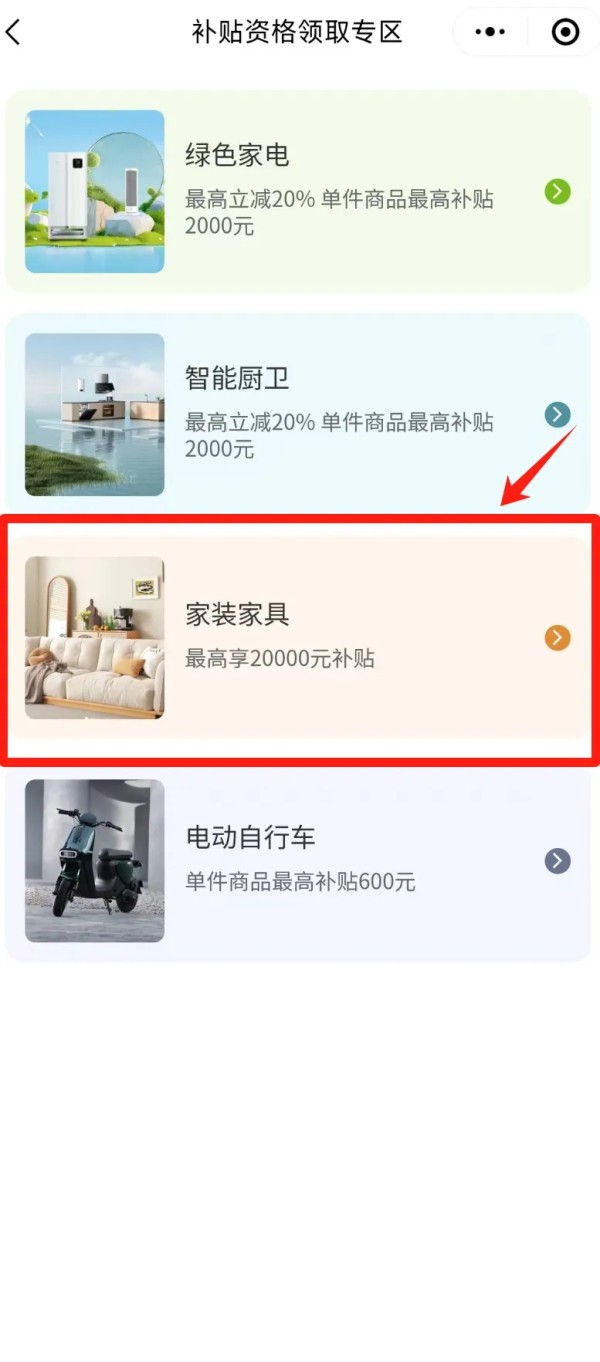Select the 绿色家电 appliance thumbnail
The height and width of the screenshot is (1362, 600).
click(x=95, y=191)
